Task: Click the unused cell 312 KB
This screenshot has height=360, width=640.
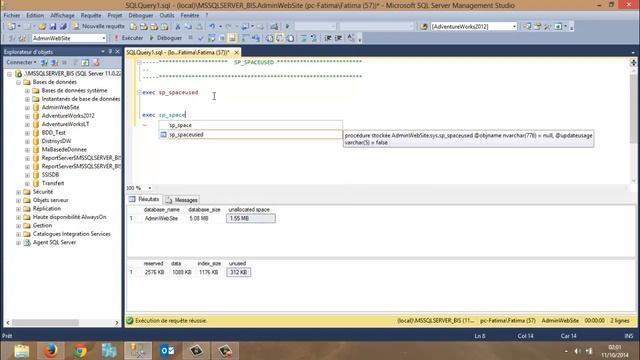Action: point(239,272)
